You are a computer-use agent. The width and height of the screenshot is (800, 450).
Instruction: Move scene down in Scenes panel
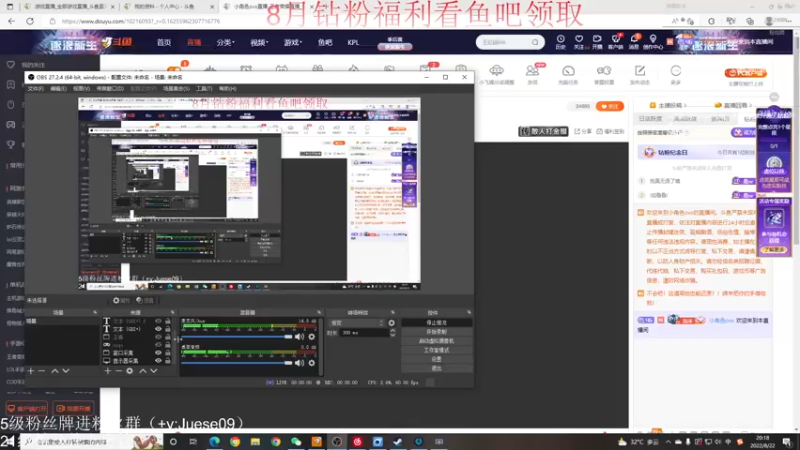point(66,371)
